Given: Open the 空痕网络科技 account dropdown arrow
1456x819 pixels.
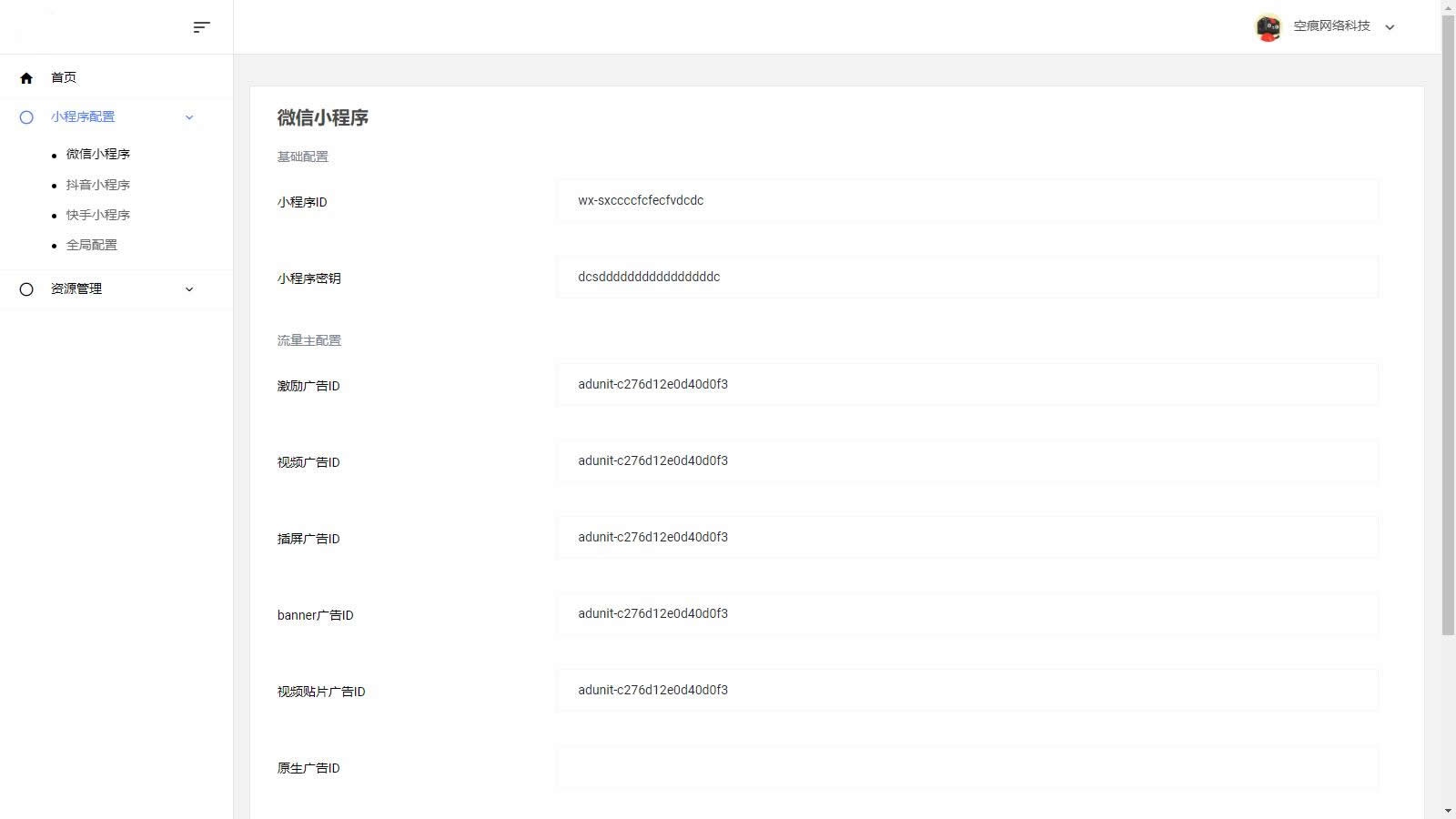Looking at the screenshot, I should click(x=1390, y=27).
